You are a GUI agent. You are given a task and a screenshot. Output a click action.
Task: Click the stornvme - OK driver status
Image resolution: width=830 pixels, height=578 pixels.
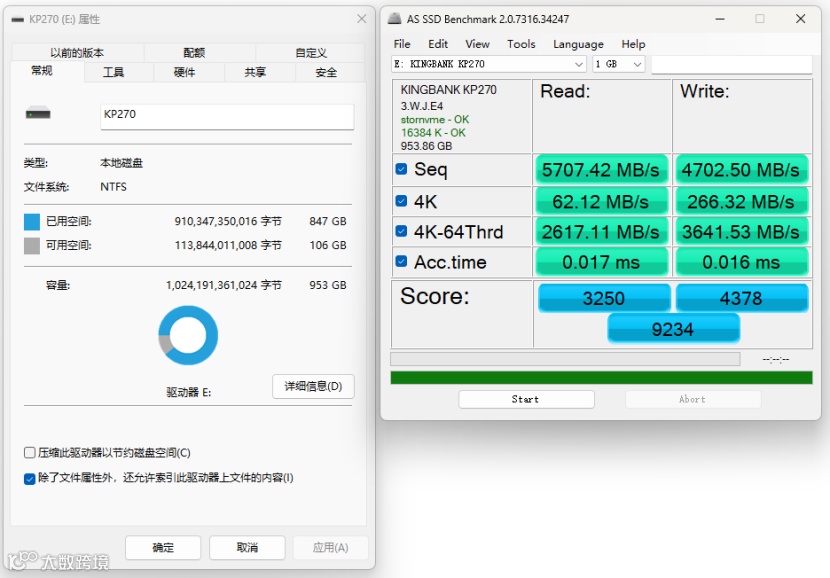pos(435,120)
